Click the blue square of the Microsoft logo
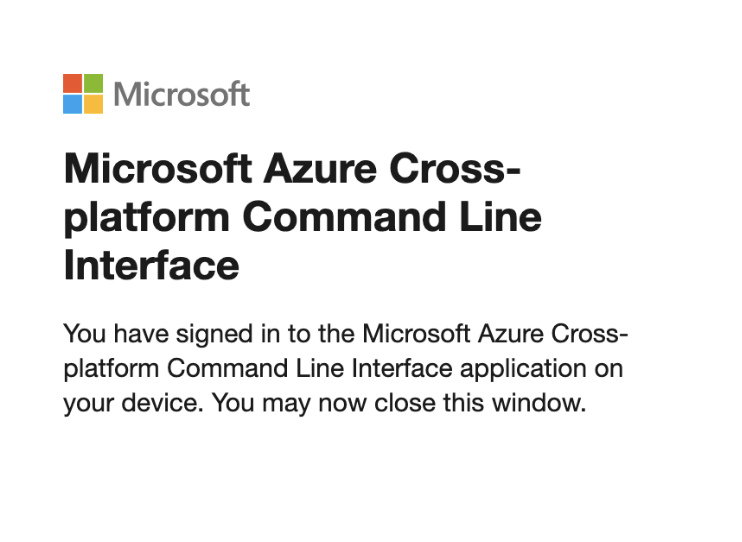Screen dimensions: 742x542 point(72,104)
